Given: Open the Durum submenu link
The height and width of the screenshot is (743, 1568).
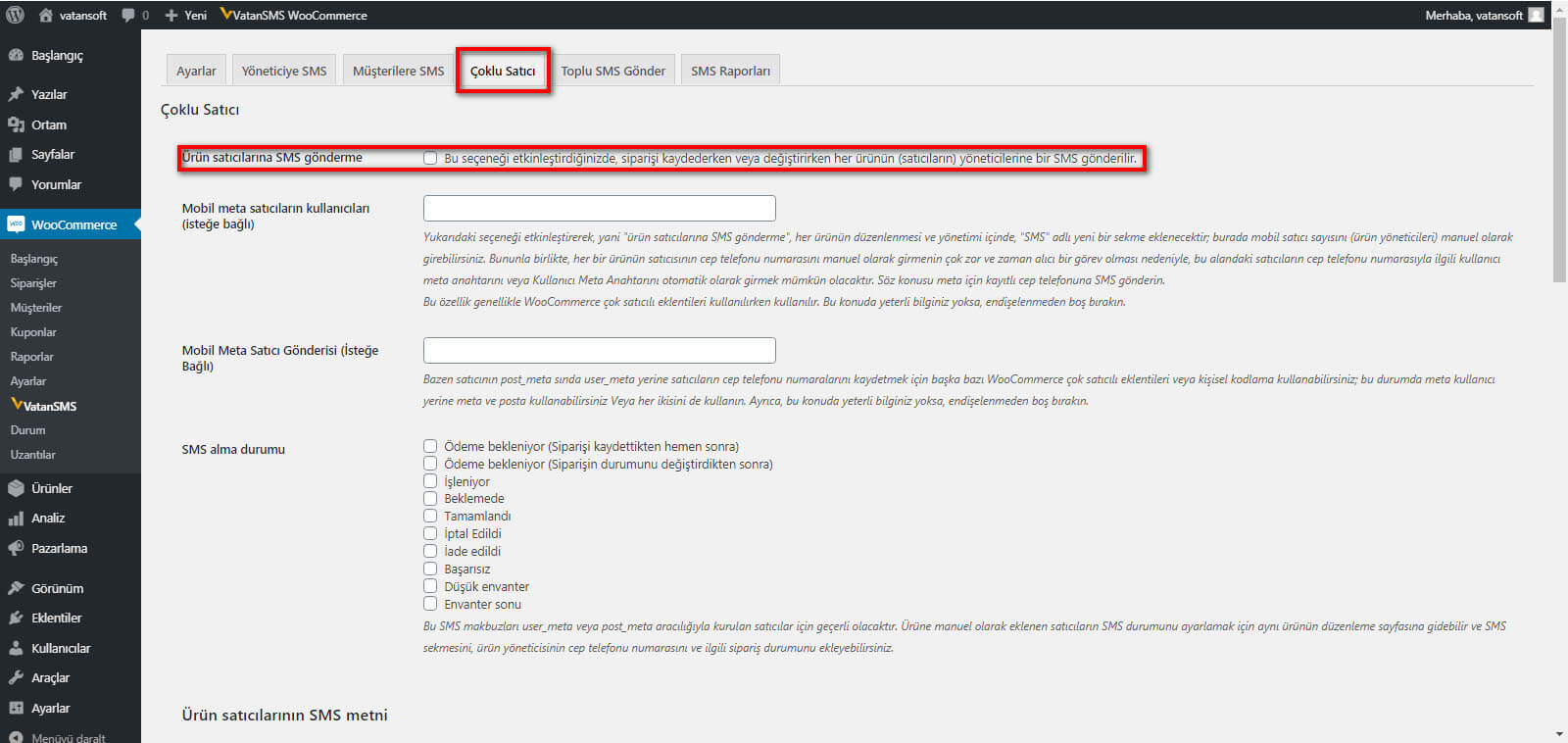Looking at the screenshot, I should click(27, 430).
